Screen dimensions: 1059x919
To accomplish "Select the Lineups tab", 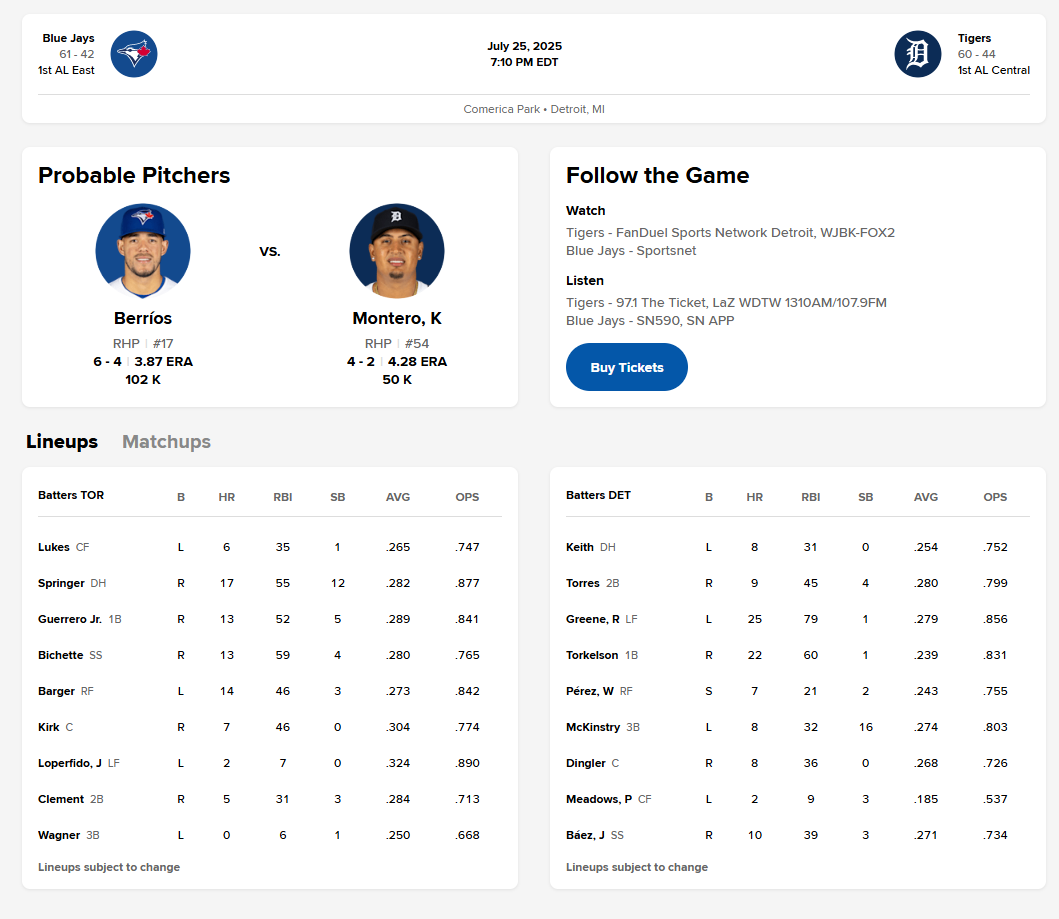I will click(x=62, y=442).
